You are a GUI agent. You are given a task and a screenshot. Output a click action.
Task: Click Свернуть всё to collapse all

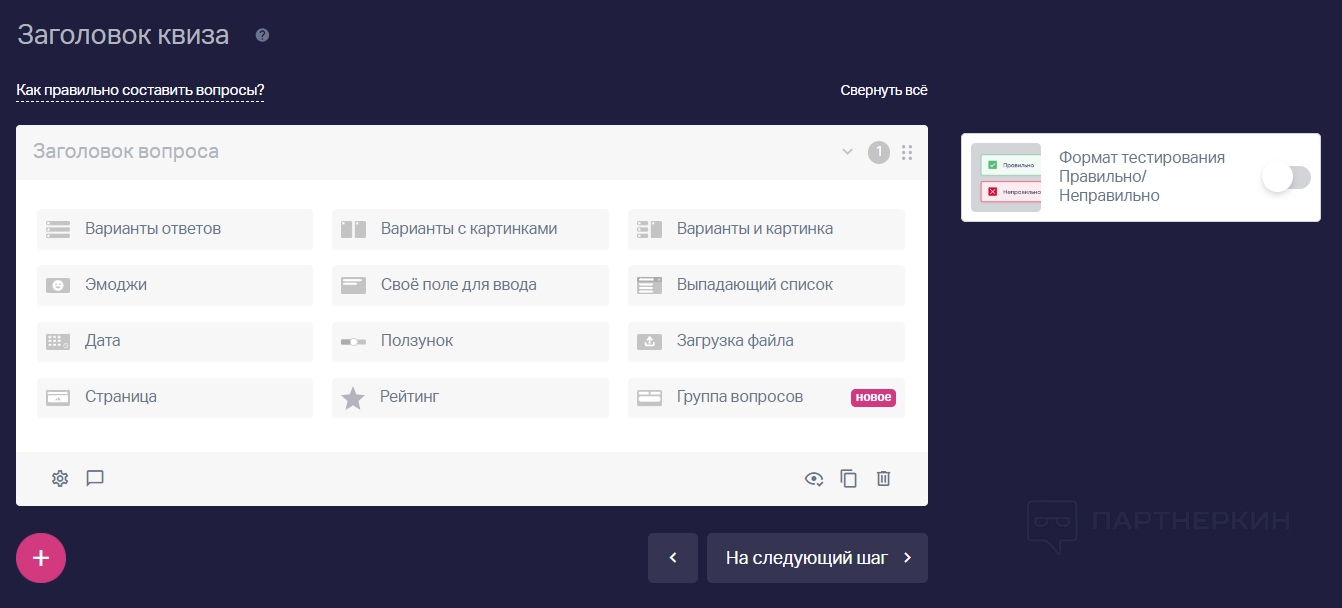point(884,90)
